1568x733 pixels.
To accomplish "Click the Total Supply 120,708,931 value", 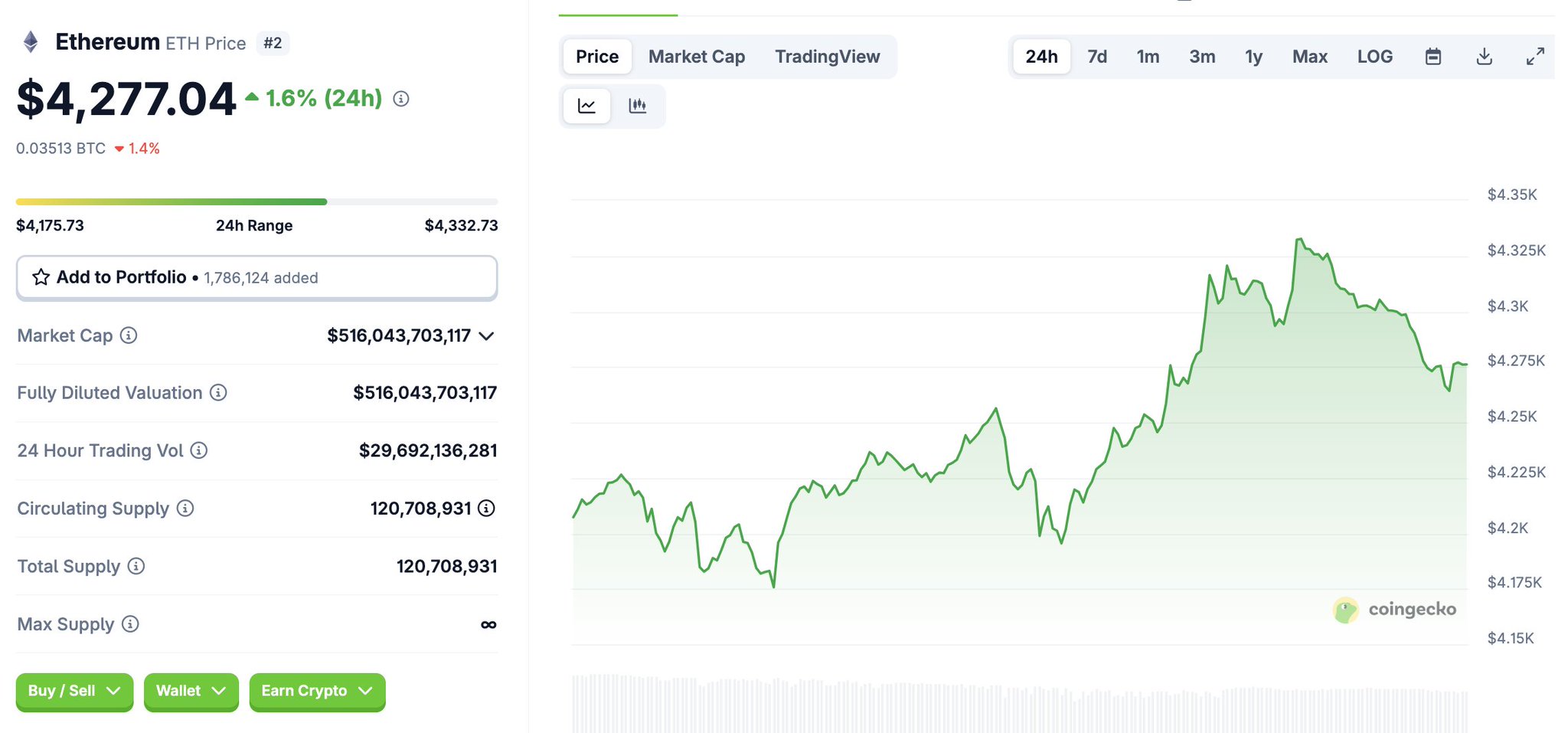I will pos(447,566).
